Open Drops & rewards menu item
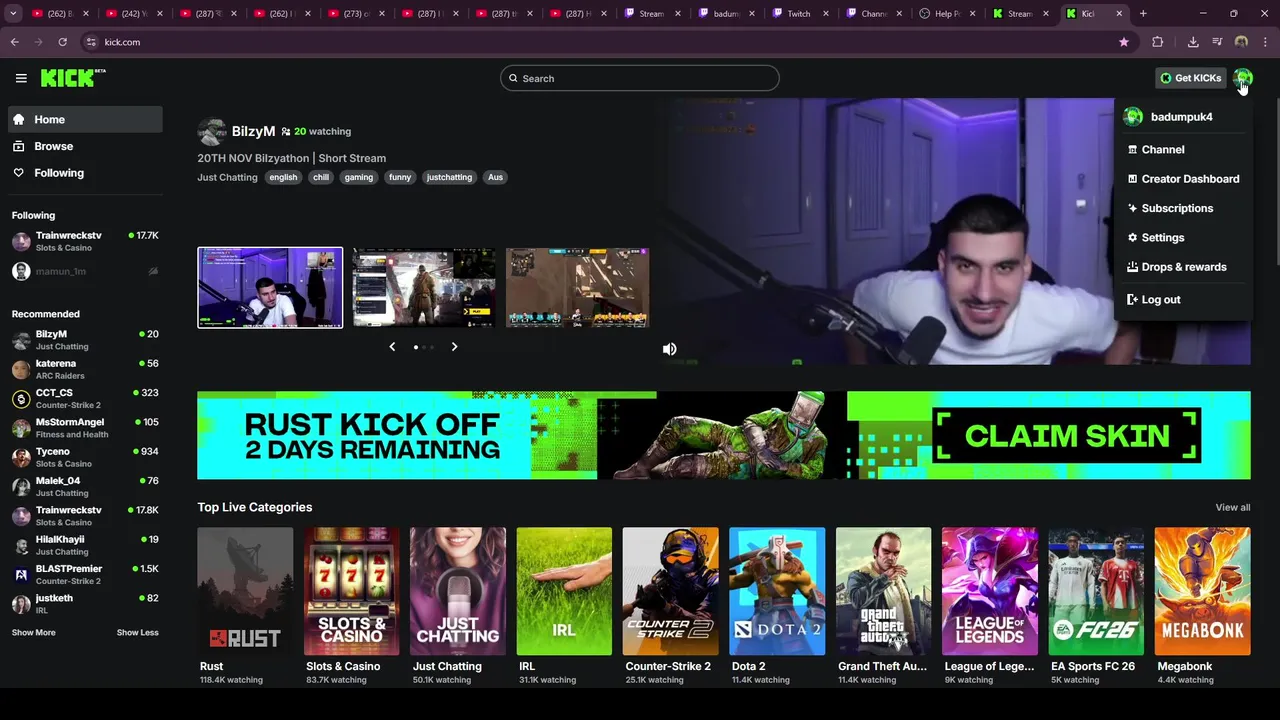Image resolution: width=1280 pixels, height=720 pixels. pyautogui.click(x=1183, y=267)
